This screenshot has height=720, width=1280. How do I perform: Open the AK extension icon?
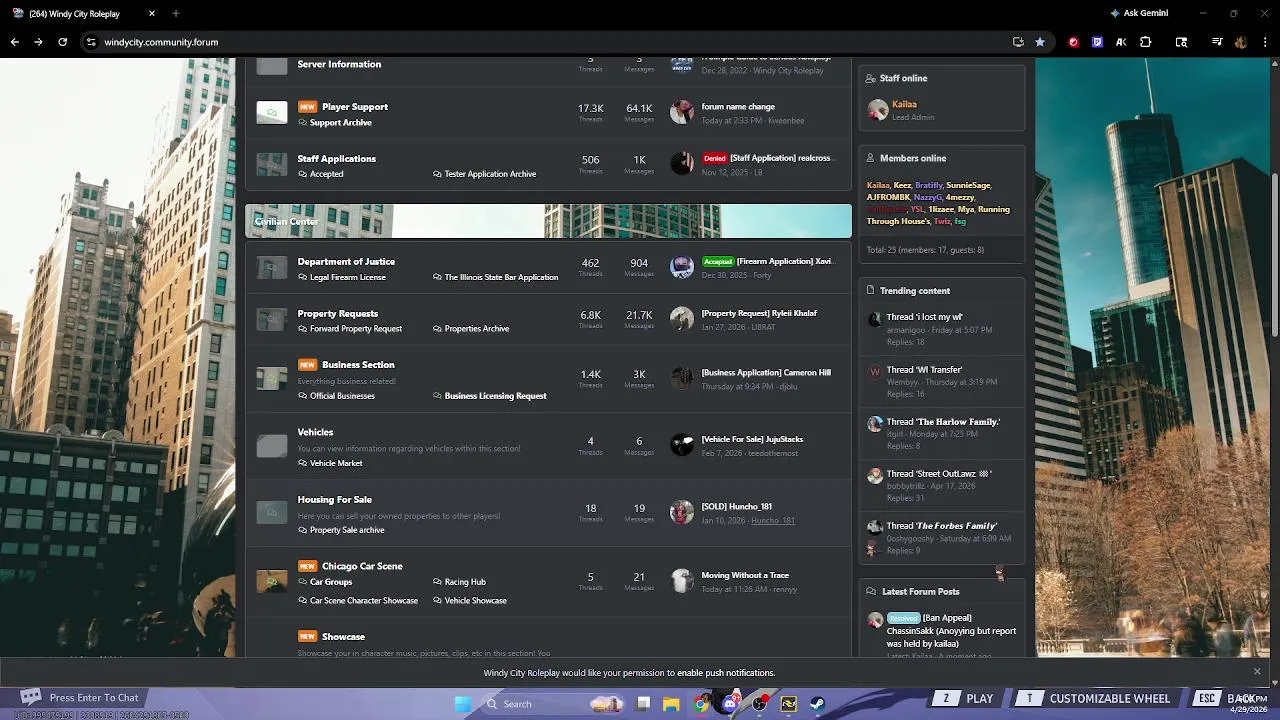click(x=1121, y=42)
